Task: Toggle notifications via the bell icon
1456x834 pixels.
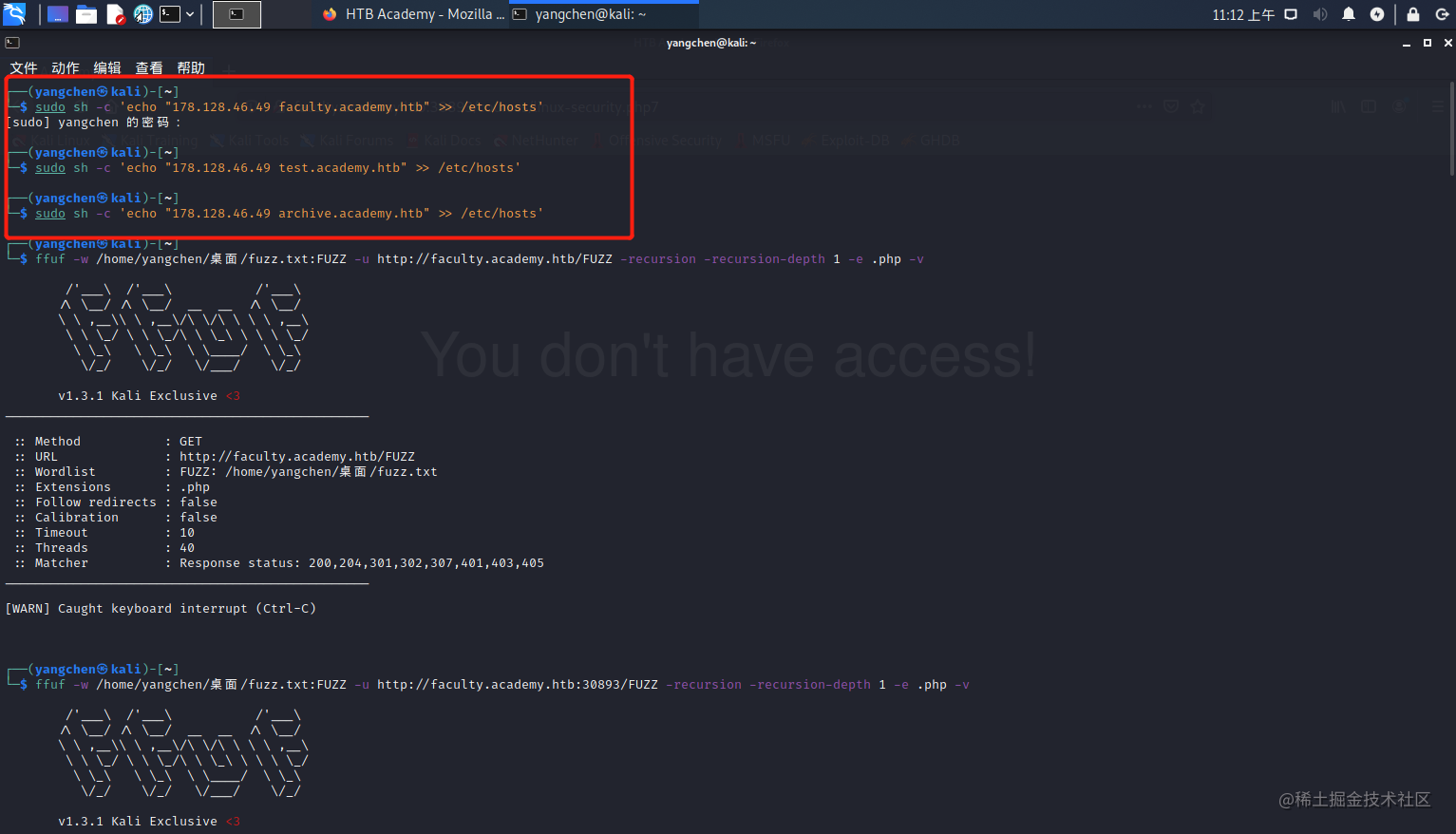Action: pyautogui.click(x=1349, y=13)
